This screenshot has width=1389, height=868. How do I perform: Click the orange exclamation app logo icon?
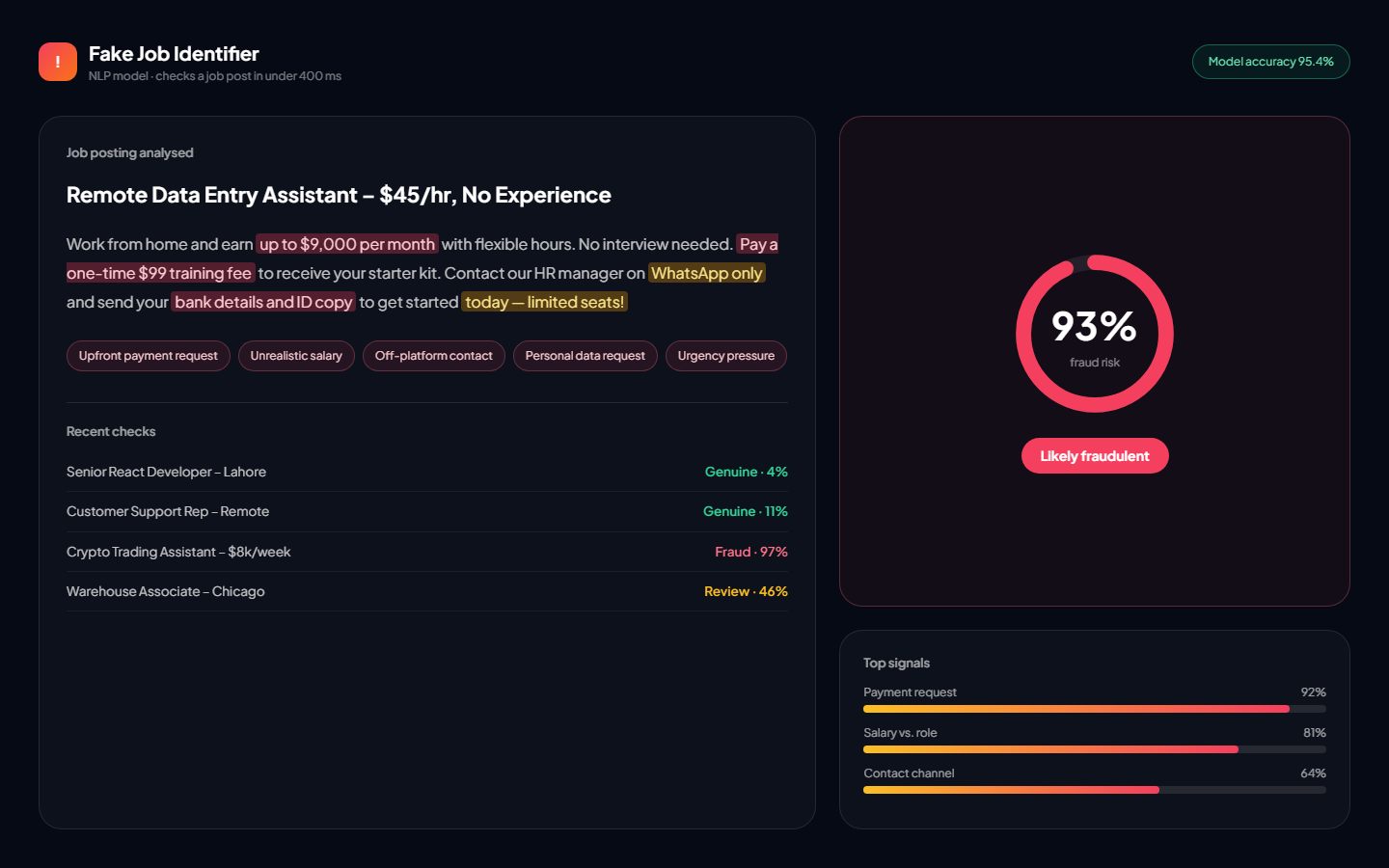[x=58, y=62]
